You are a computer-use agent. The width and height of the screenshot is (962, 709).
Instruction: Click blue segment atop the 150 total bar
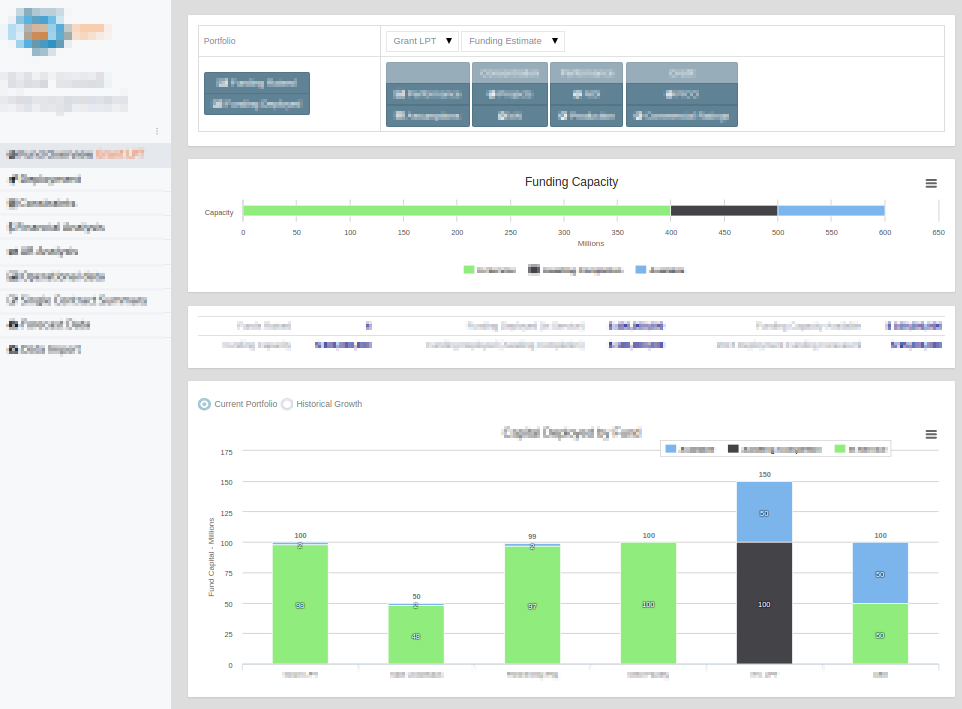tap(764, 513)
